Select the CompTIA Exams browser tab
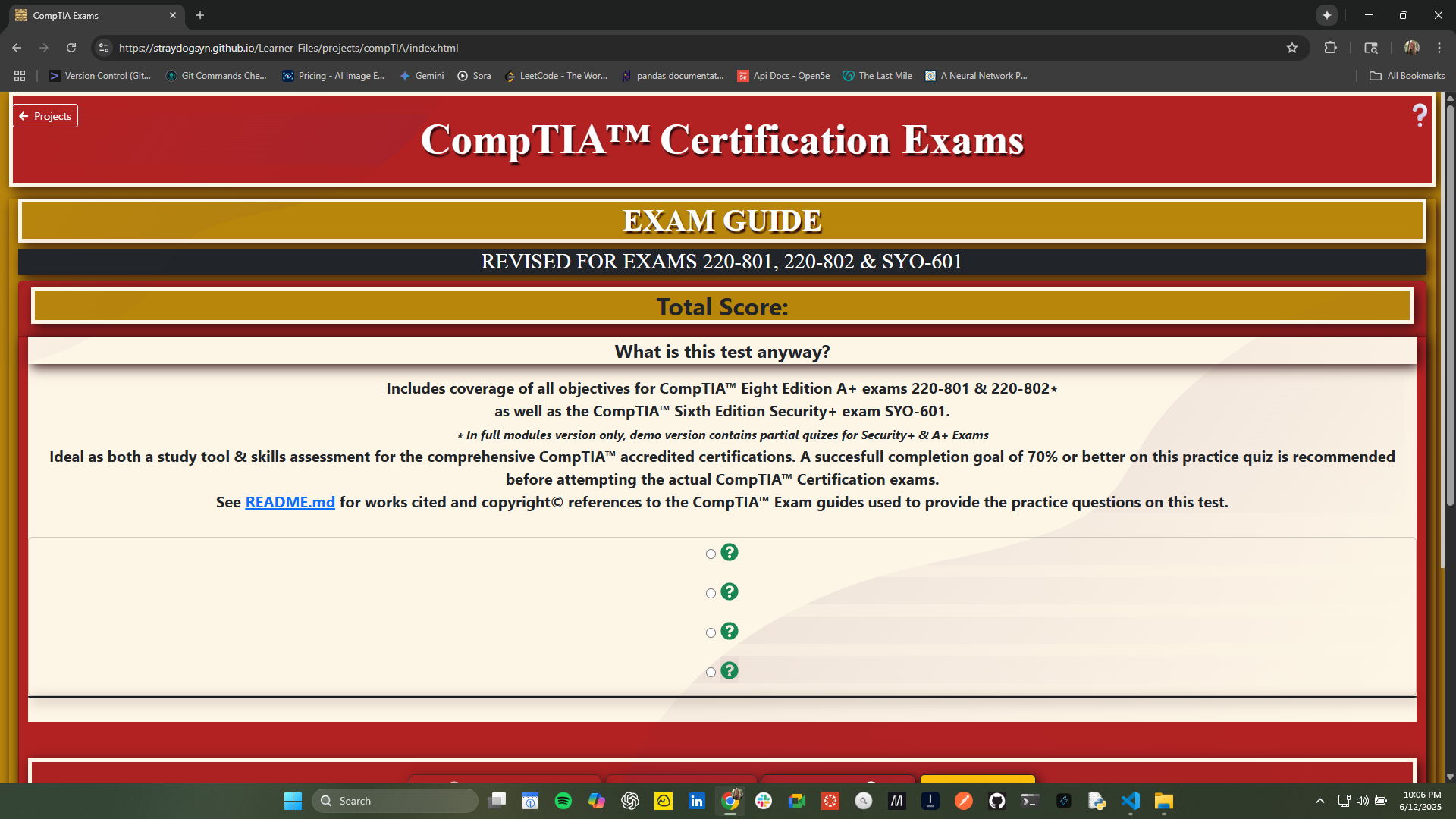The height and width of the screenshot is (819, 1456). pos(95,15)
